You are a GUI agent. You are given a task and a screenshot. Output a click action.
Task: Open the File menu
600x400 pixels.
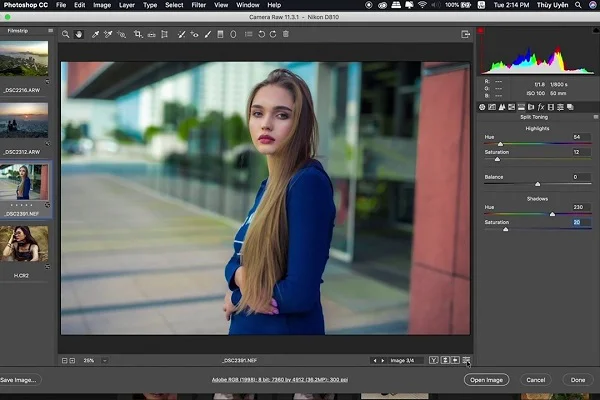tap(61, 5)
